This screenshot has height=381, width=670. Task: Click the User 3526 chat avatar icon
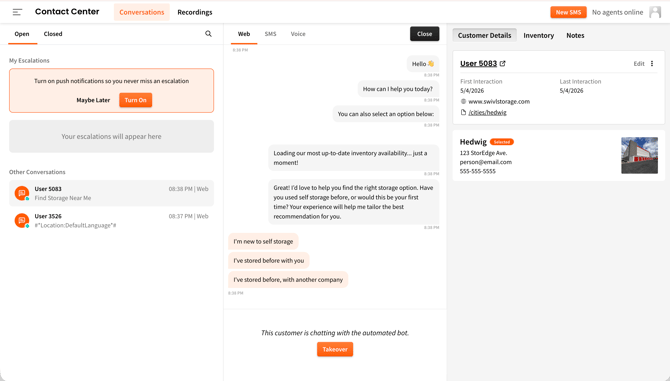22,220
